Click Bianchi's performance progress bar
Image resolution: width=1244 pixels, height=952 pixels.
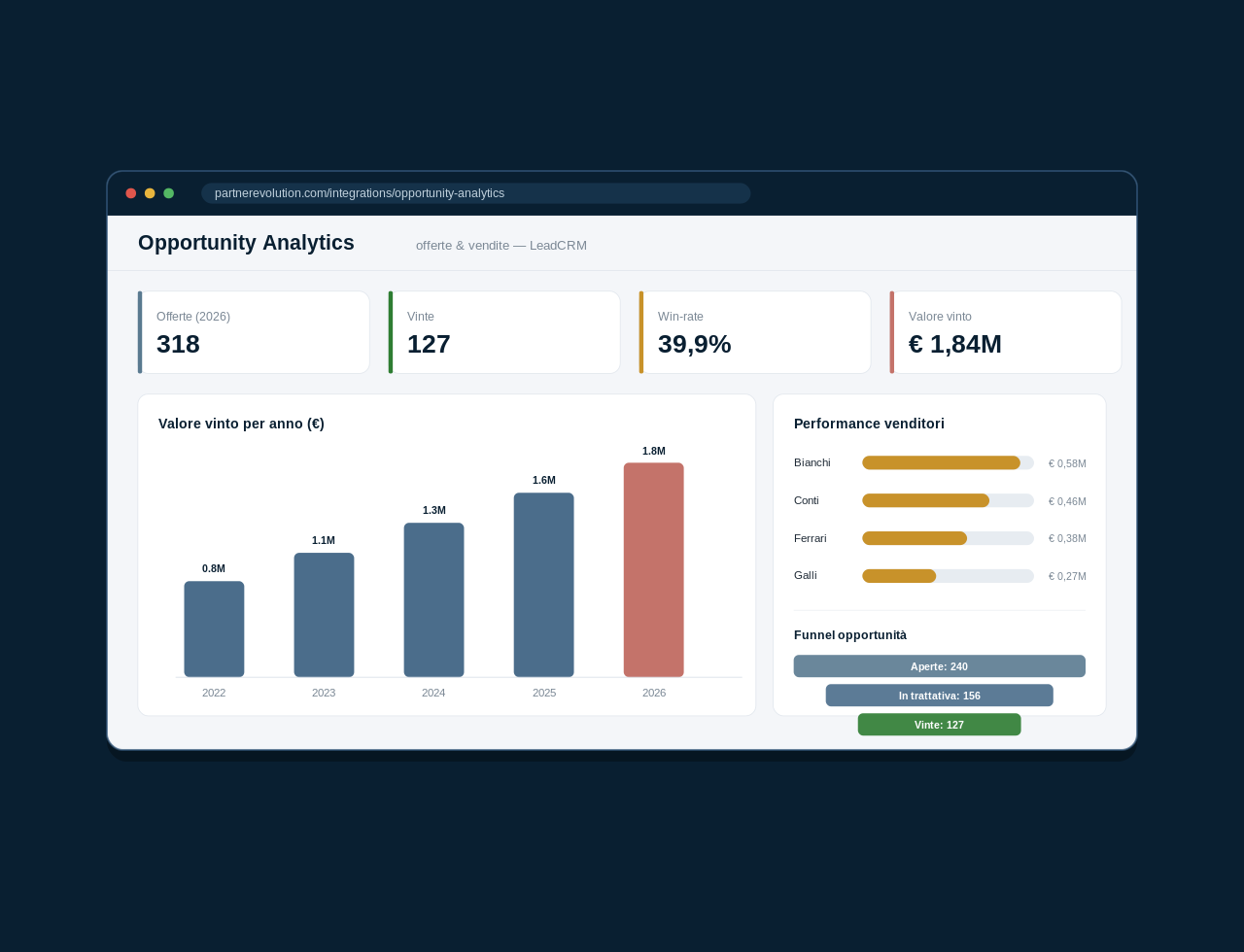coord(948,462)
